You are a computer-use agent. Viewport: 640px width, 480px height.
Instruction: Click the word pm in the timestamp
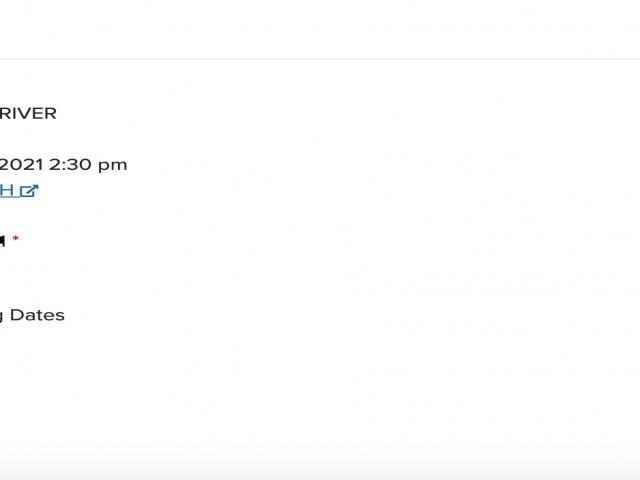[x=114, y=165]
